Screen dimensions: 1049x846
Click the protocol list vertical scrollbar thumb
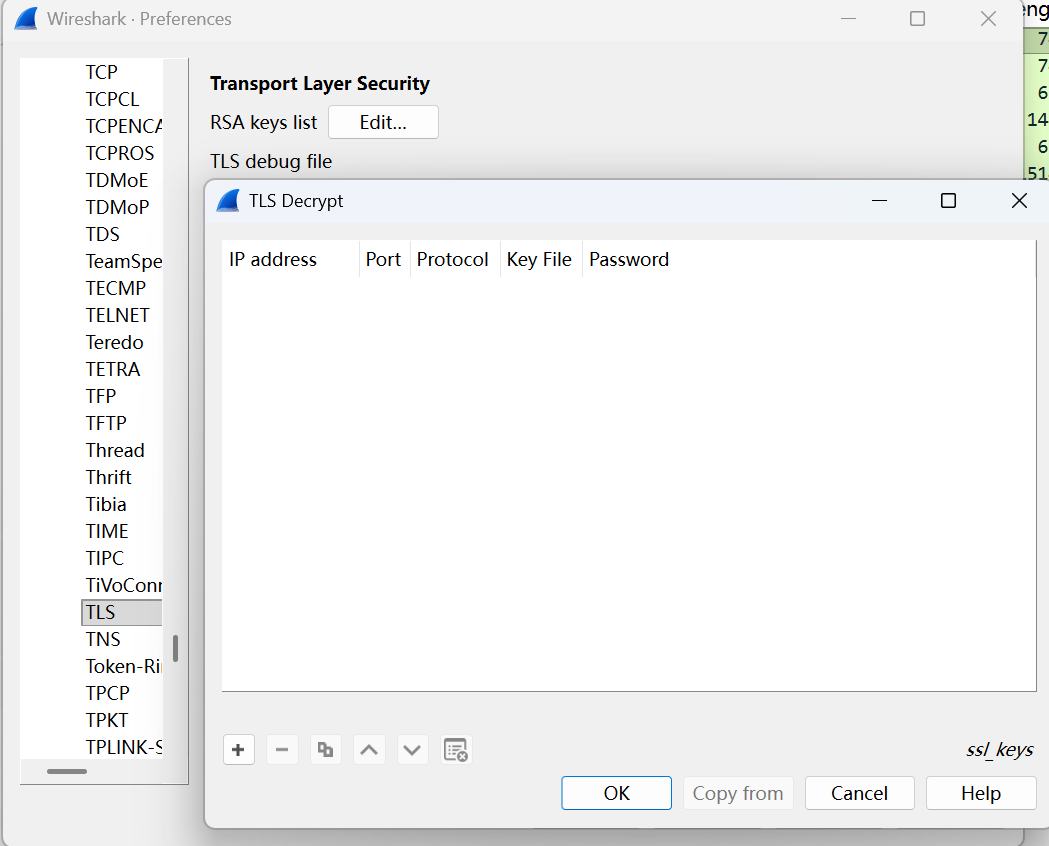tap(176, 648)
